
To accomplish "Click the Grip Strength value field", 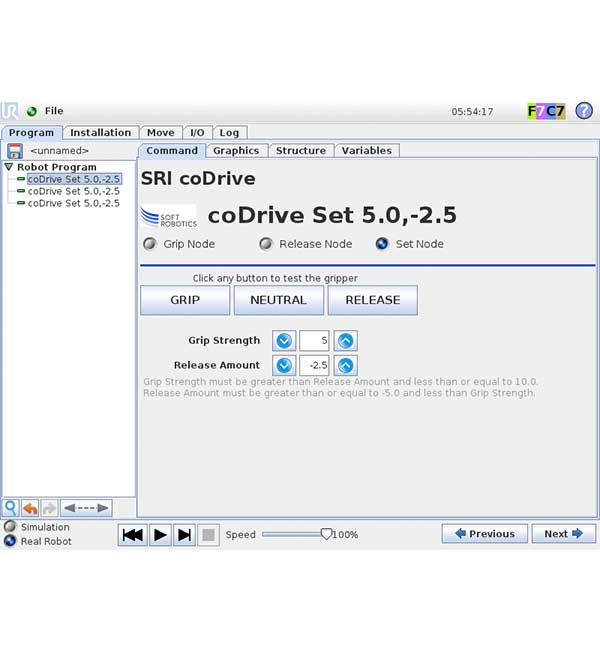I will tap(314, 341).
